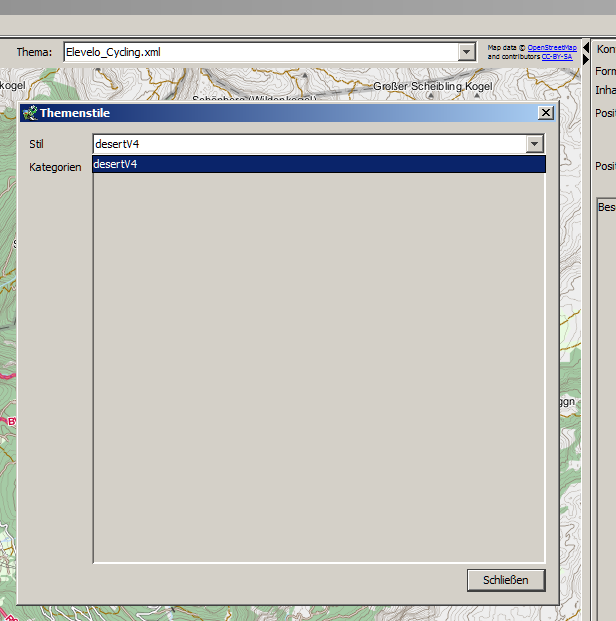Click the Elevelo_Cycling.xml theme field
Viewport: 616px width, 621px height.
click(260, 52)
